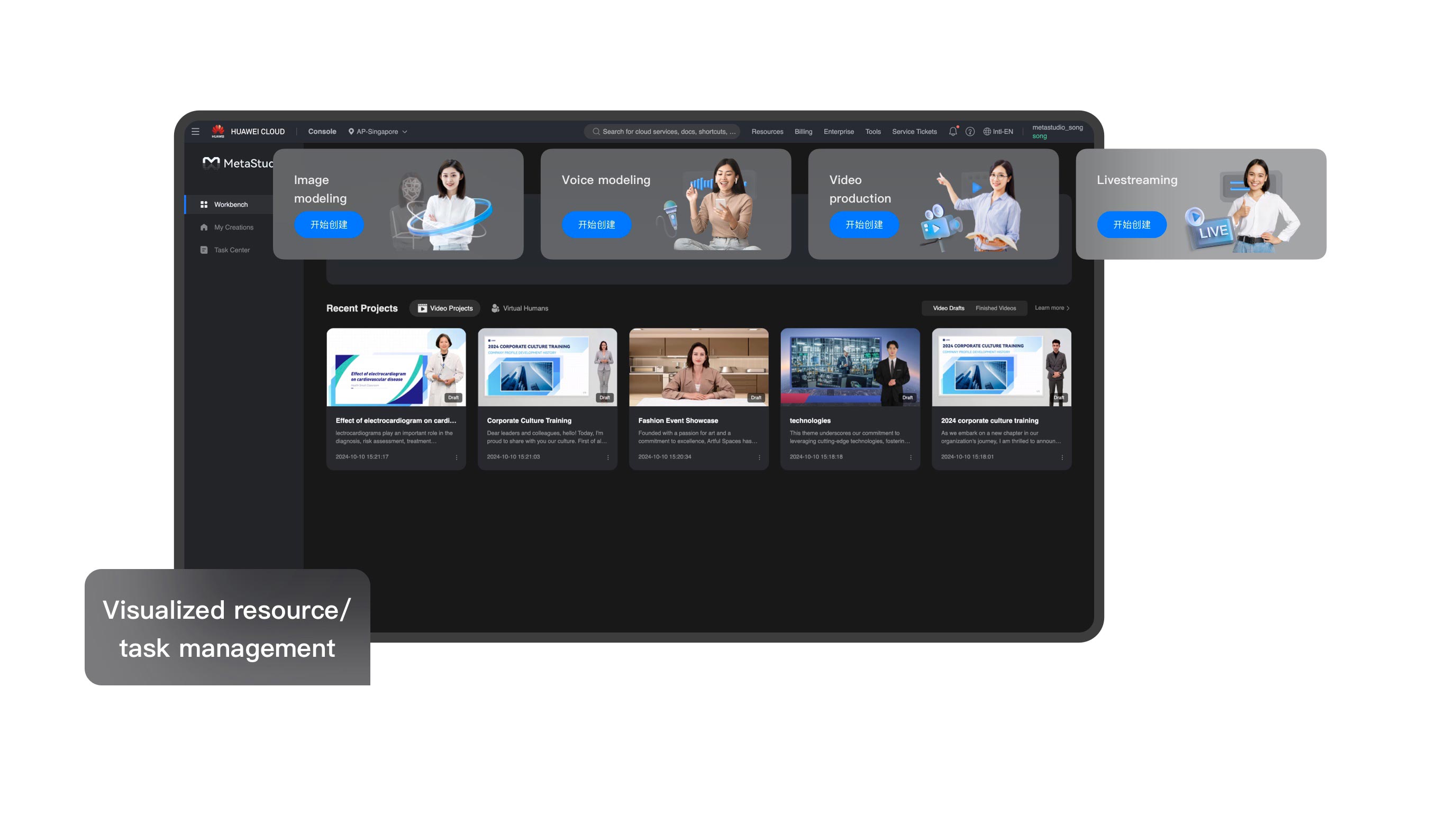Open the Fashion Event Showcase project thumbnail

[x=699, y=367]
